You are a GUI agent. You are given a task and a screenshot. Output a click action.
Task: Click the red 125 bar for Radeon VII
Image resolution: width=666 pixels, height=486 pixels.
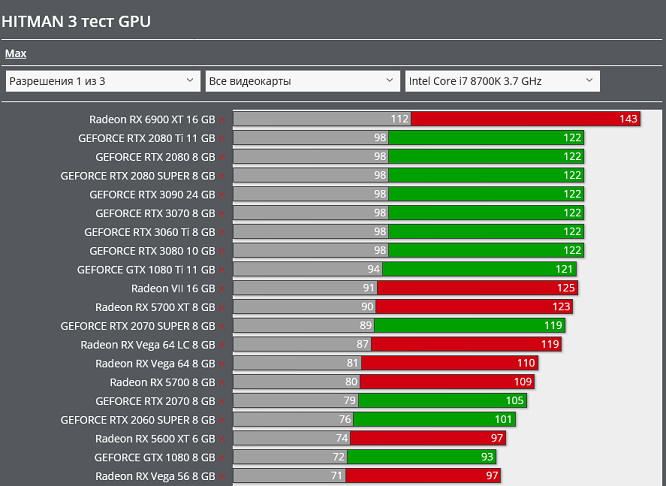click(x=477, y=288)
